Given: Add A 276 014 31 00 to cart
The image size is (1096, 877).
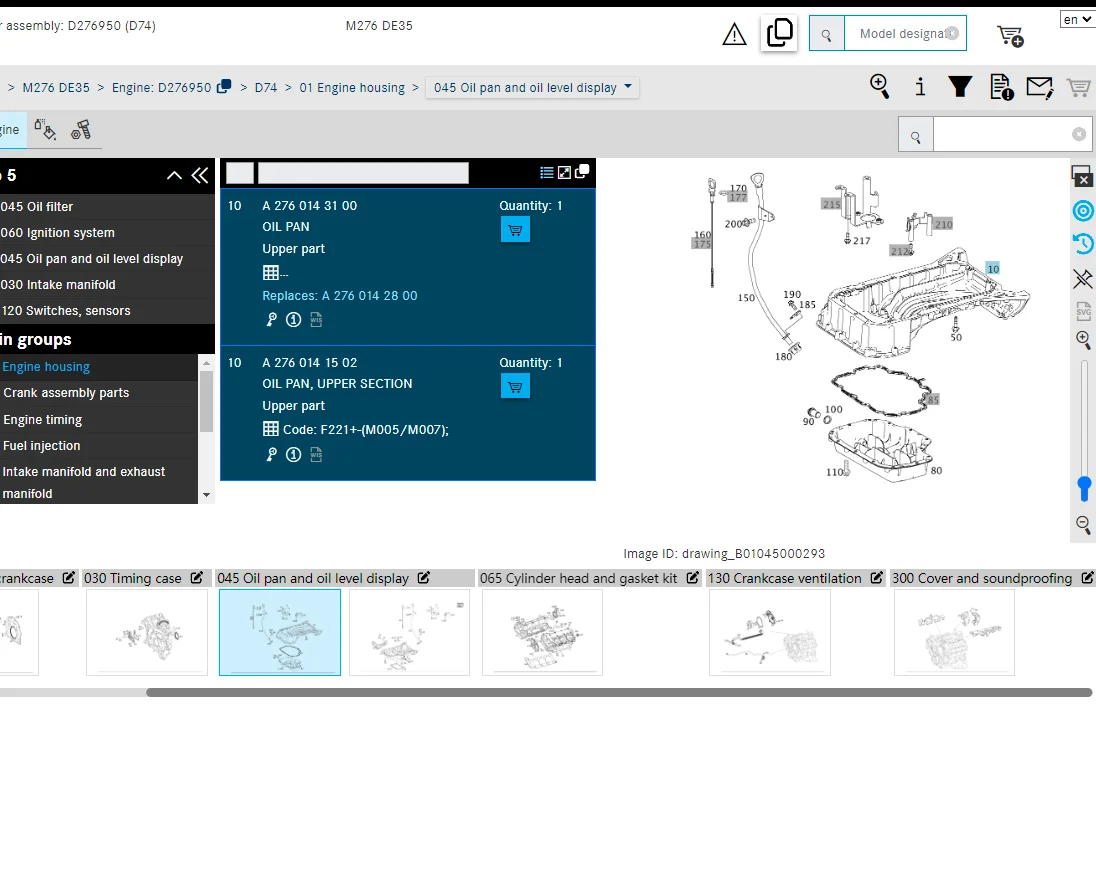Looking at the screenshot, I should tap(515, 229).
